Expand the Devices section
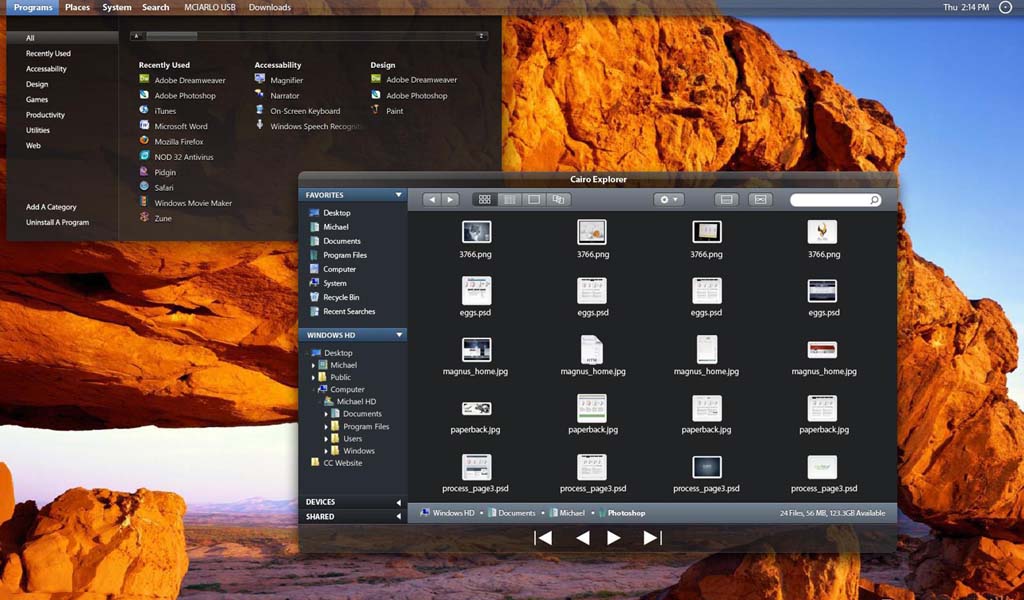This screenshot has height=600, width=1024. [x=399, y=502]
